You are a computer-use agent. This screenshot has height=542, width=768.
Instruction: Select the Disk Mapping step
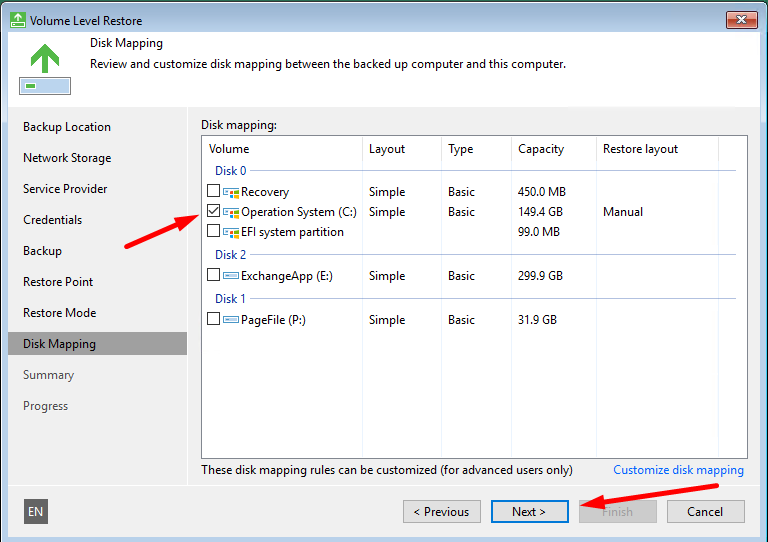pos(97,344)
